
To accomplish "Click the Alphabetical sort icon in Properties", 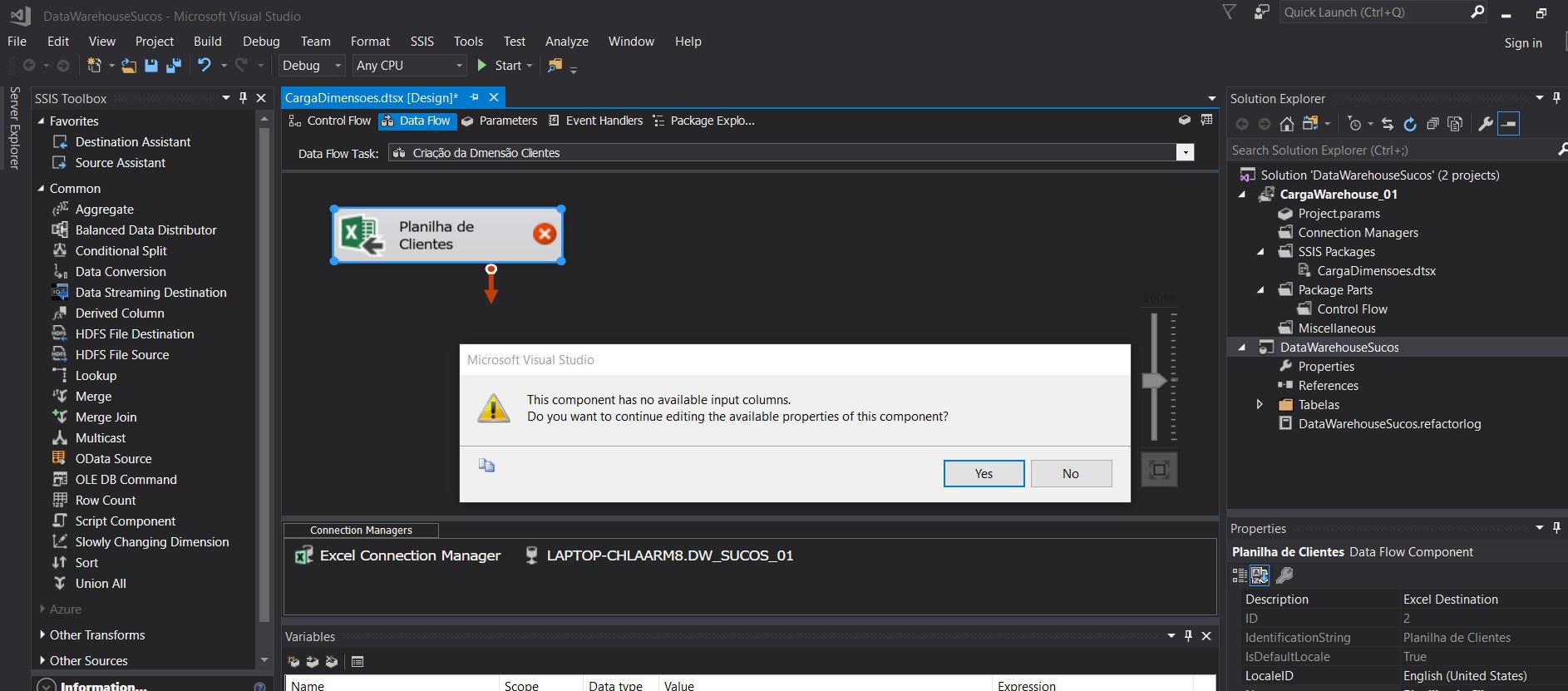I will [x=1260, y=575].
